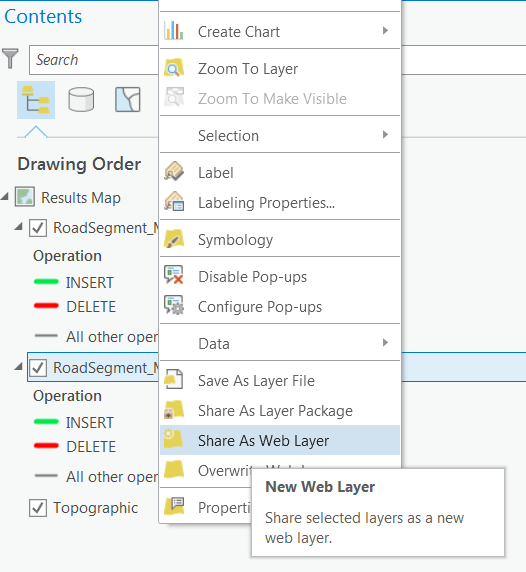Image resolution: width=526 pixels, height=572 pixels.
Task: Select List By Data Source cylinder icon
Action: coord(81,99)
